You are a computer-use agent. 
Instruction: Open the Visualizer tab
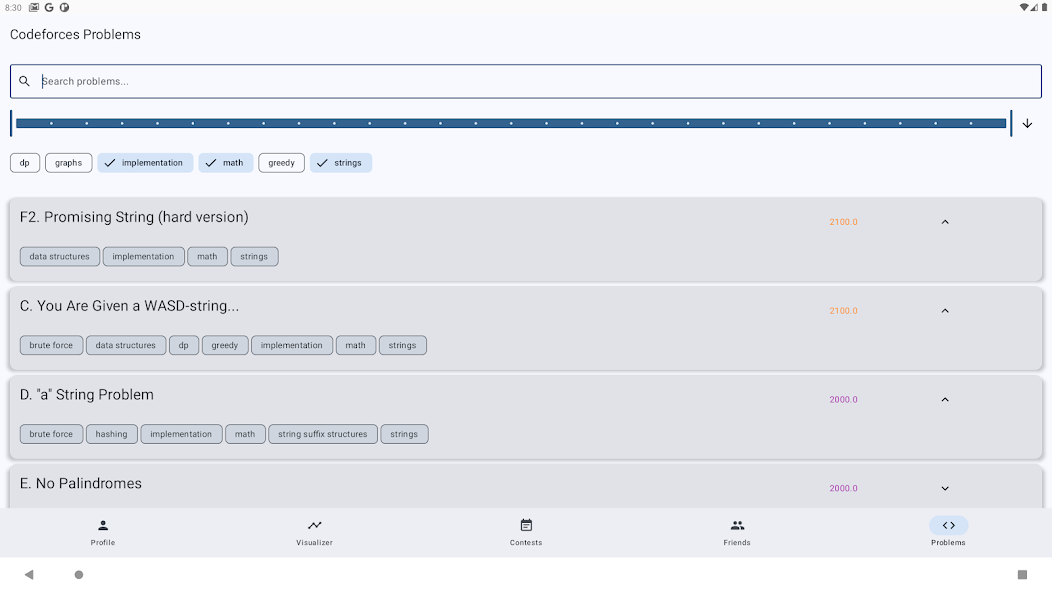pos(315,532)
